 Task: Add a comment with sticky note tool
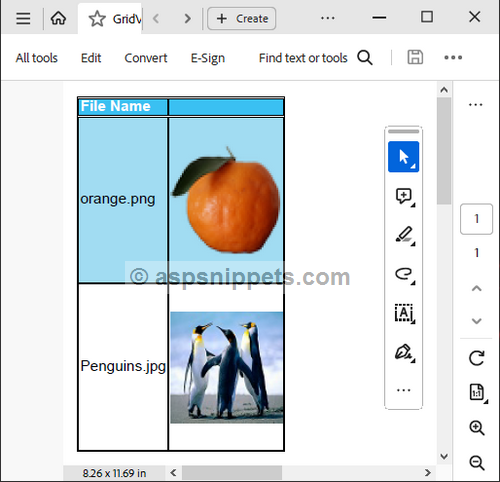pyautogui.click(x=404, y=197)
